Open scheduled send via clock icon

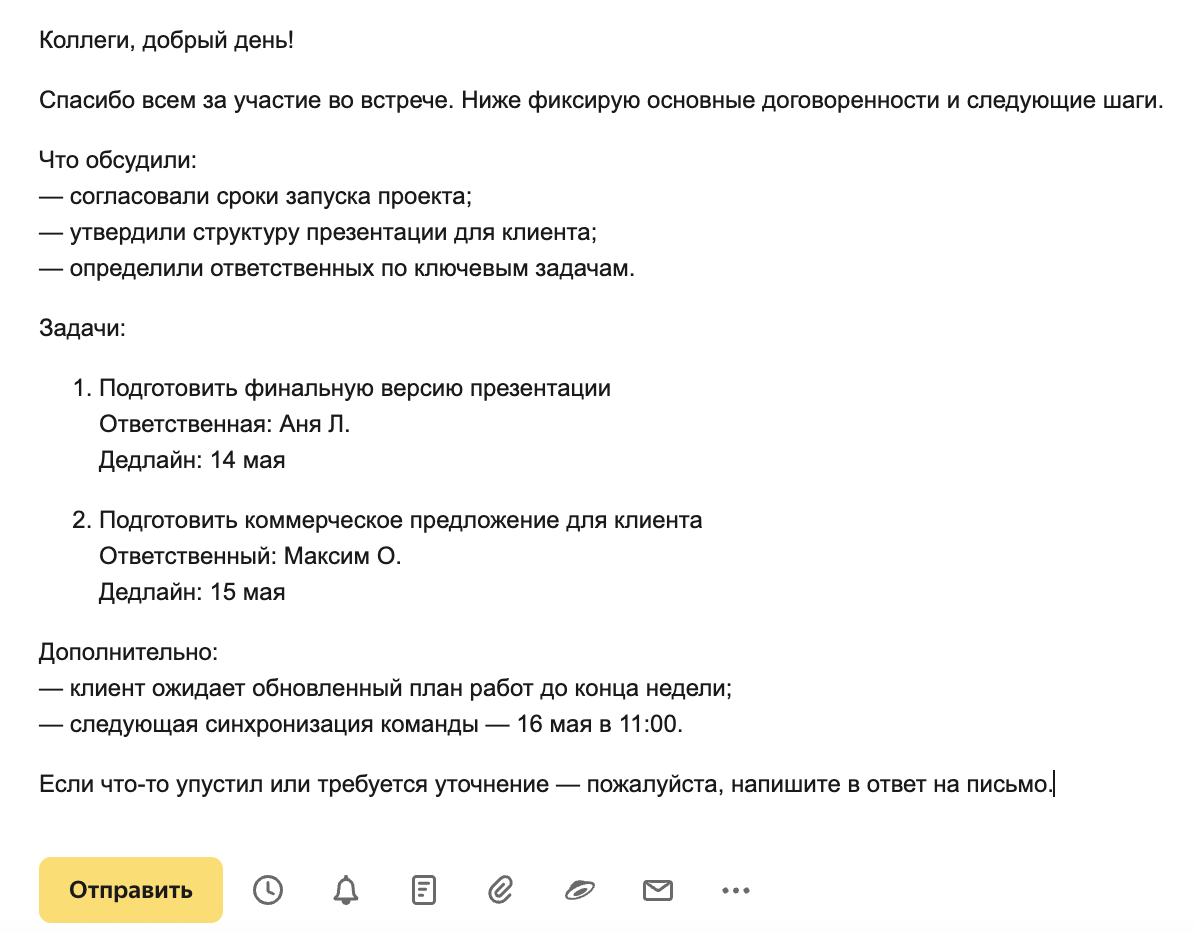click(x=268, y=889)
